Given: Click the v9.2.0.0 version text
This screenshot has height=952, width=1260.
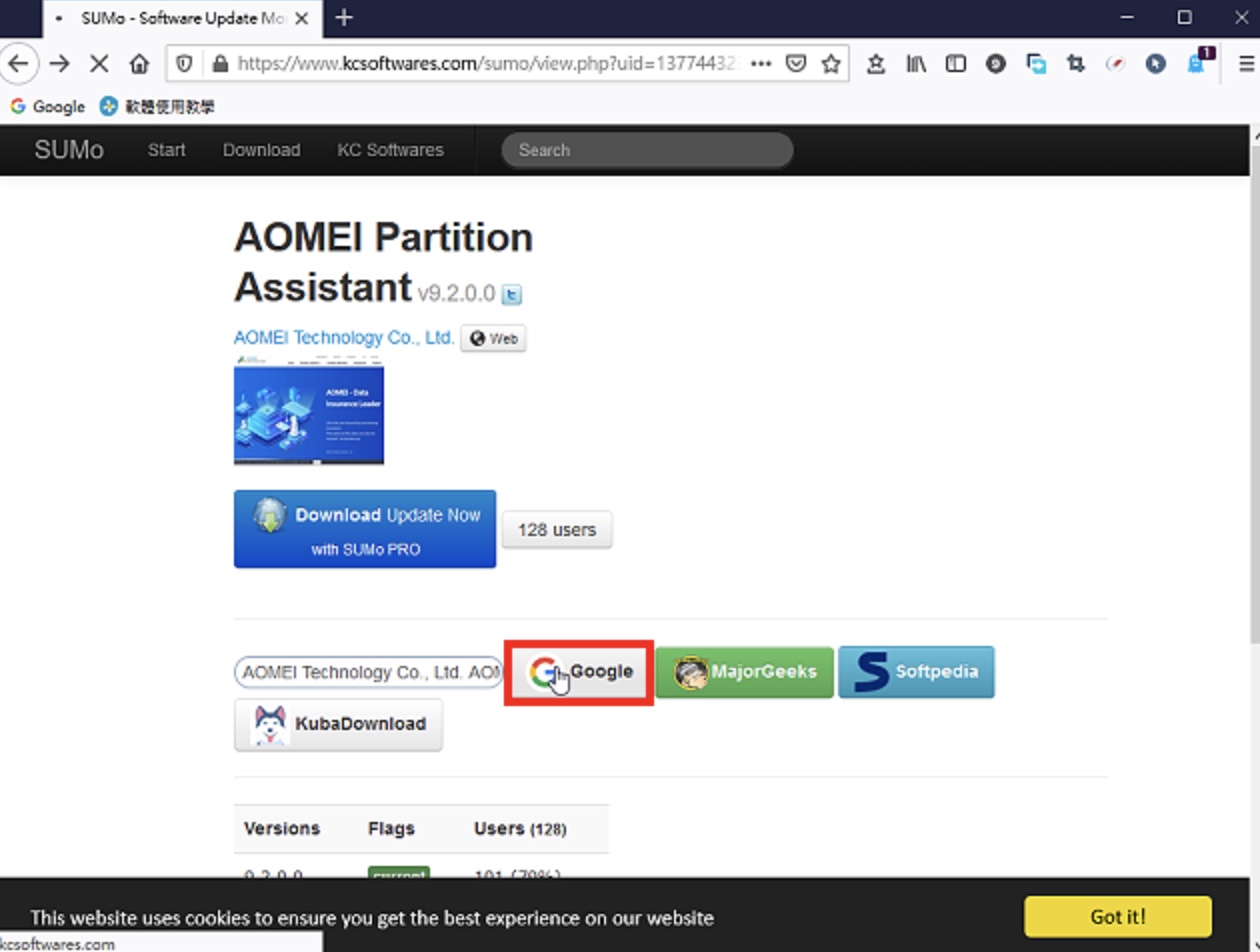Looking at the screenshot, I should click(456, 294).
